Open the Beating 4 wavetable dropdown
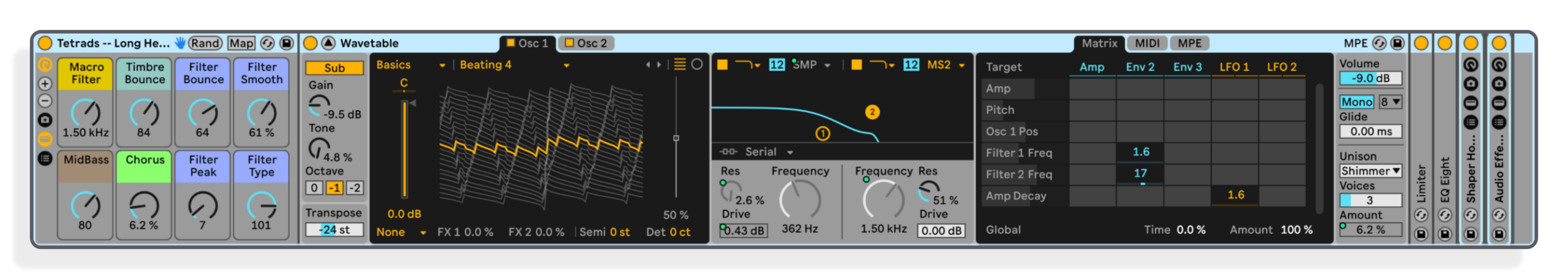 (514, 64)
